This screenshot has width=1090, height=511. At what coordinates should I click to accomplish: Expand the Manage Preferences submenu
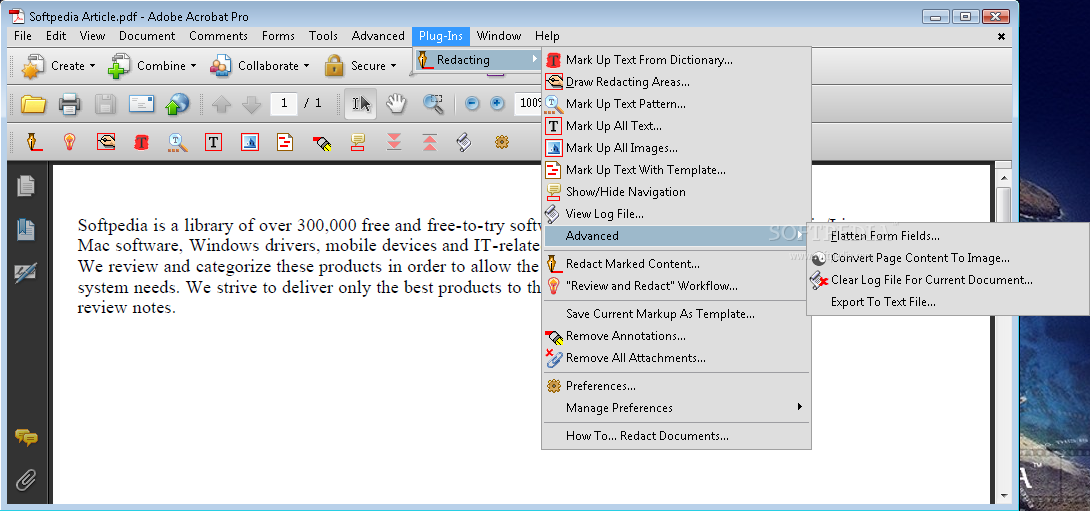click(676, 407)
